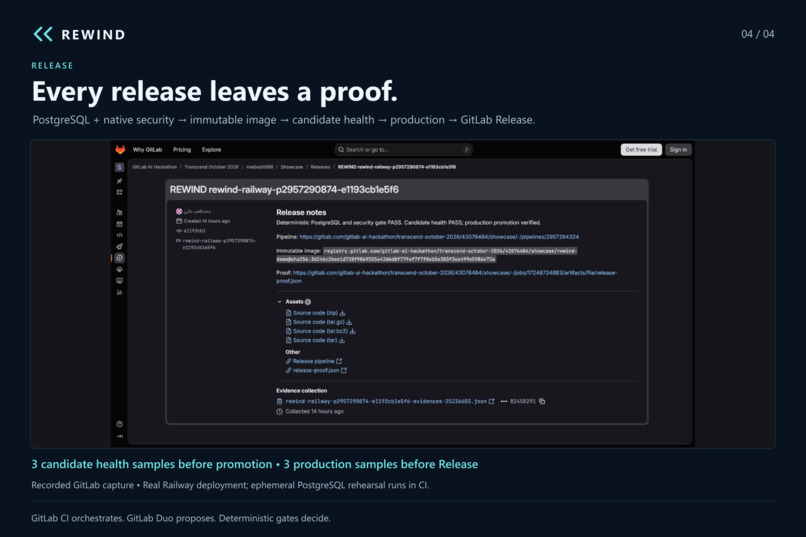Click the release title heading REWIND rewind-railway-p2957290874

(284, 190)
